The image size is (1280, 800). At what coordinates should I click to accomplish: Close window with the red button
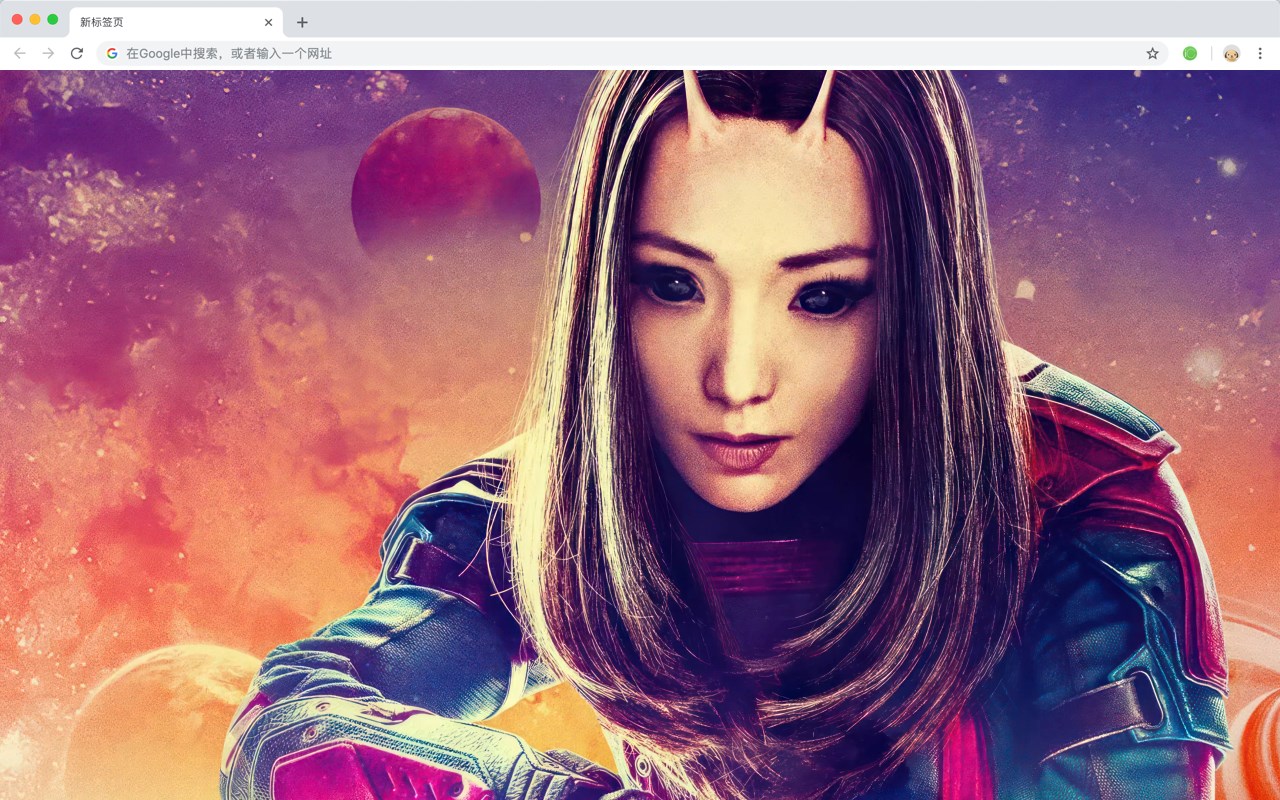click(17, 19)
